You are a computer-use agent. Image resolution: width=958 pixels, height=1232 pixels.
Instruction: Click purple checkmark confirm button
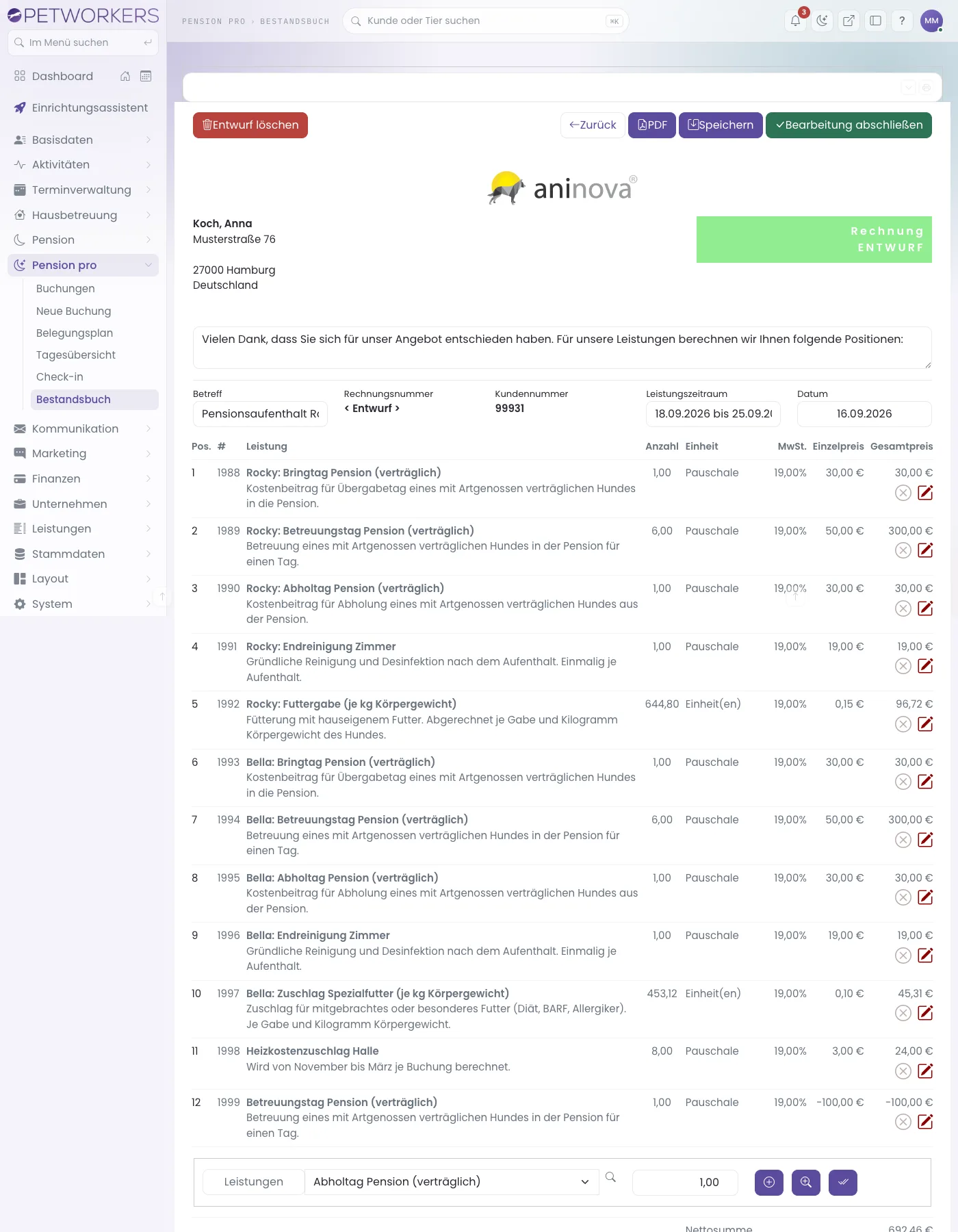[843, 1182]
